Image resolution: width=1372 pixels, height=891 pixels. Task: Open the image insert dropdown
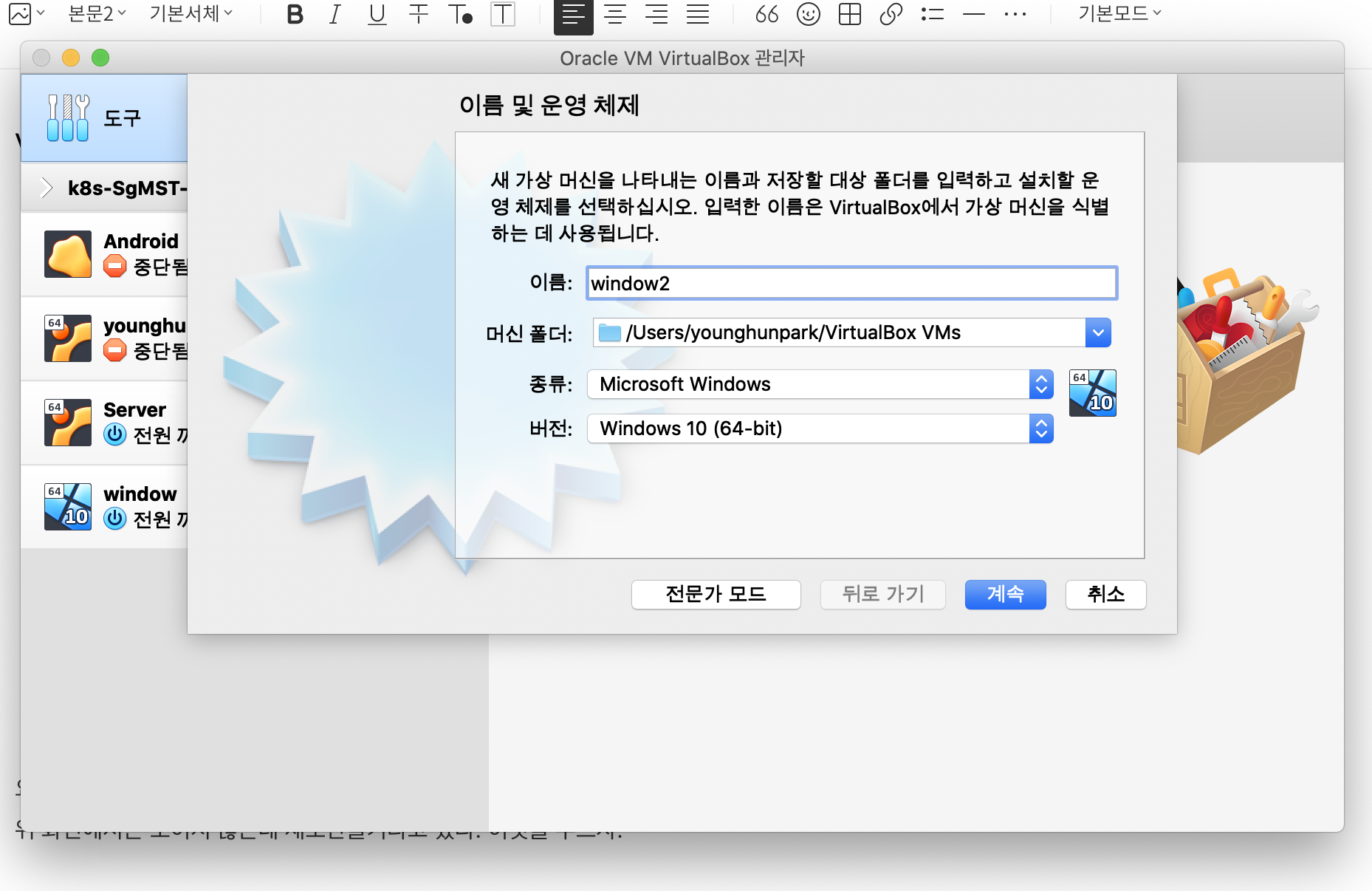coord(27,13)
